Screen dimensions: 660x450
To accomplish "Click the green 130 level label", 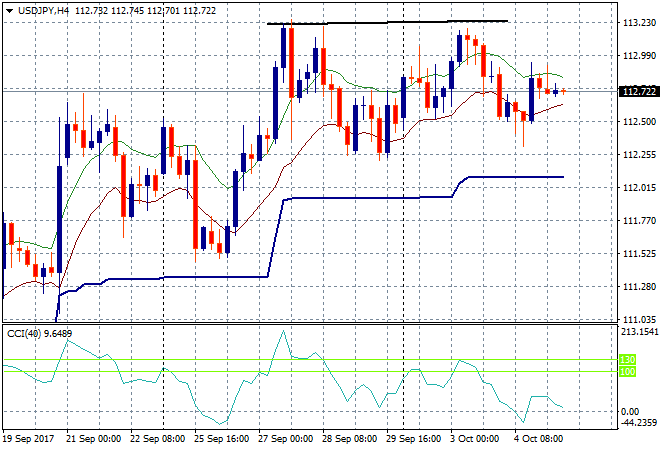I will pyautogui.click(x=627, y=360).
